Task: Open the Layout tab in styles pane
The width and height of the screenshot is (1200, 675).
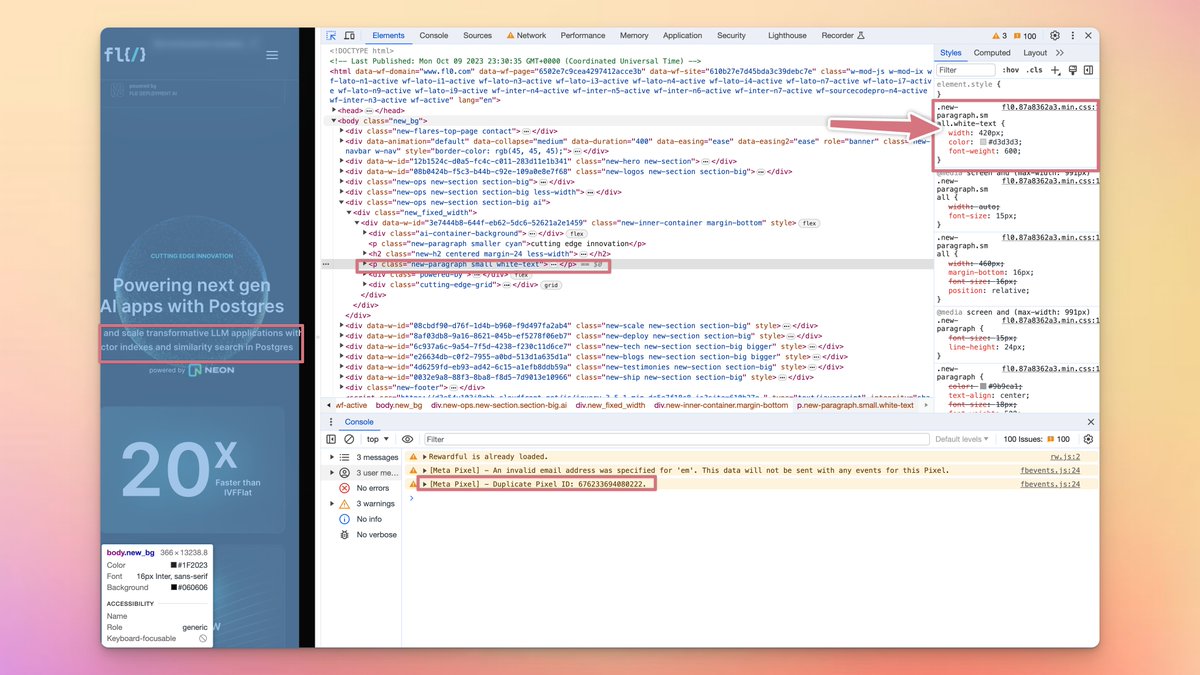Action: [x=1035, y=52]
